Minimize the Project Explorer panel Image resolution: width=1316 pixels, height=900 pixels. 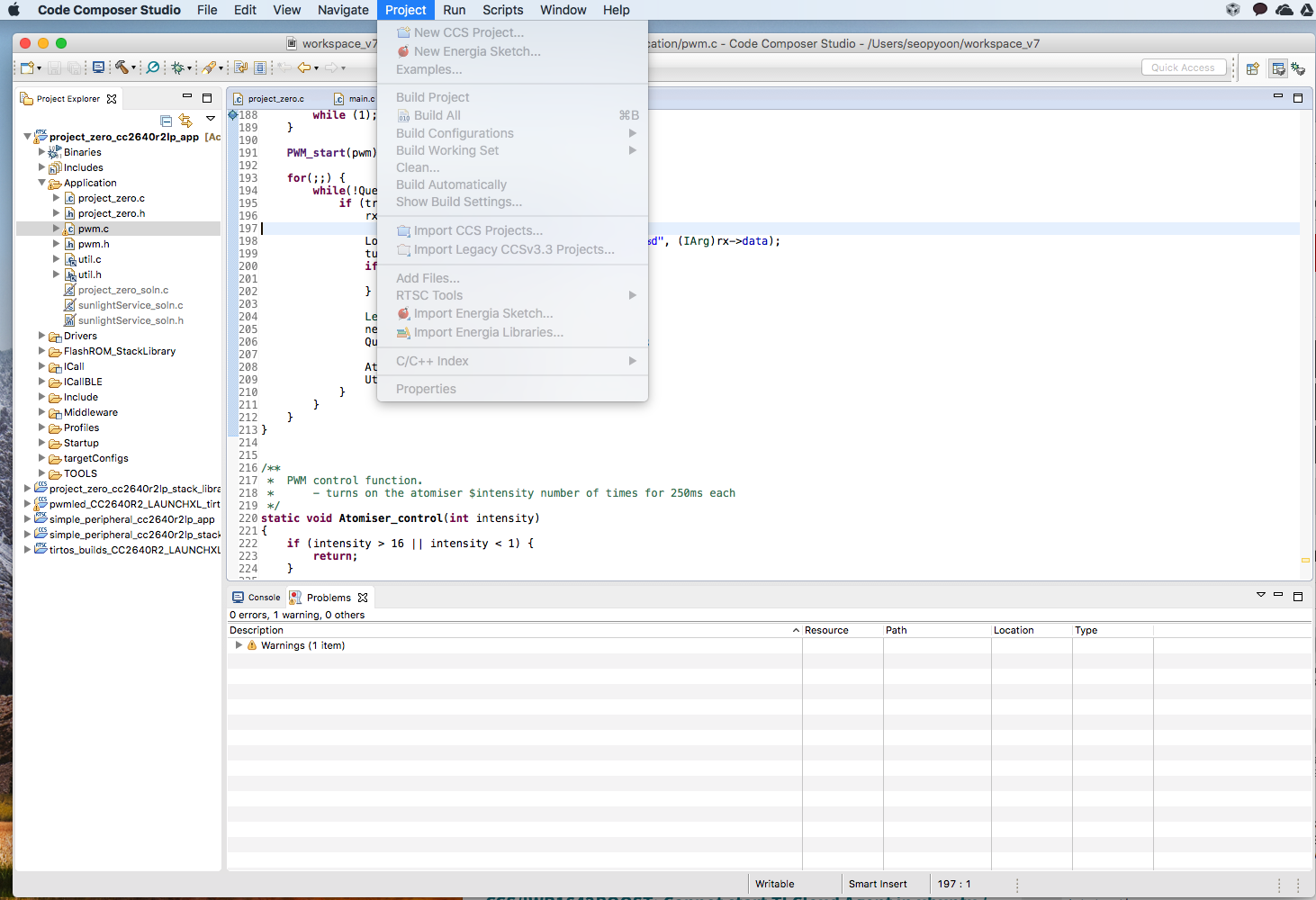click(187, 96)
